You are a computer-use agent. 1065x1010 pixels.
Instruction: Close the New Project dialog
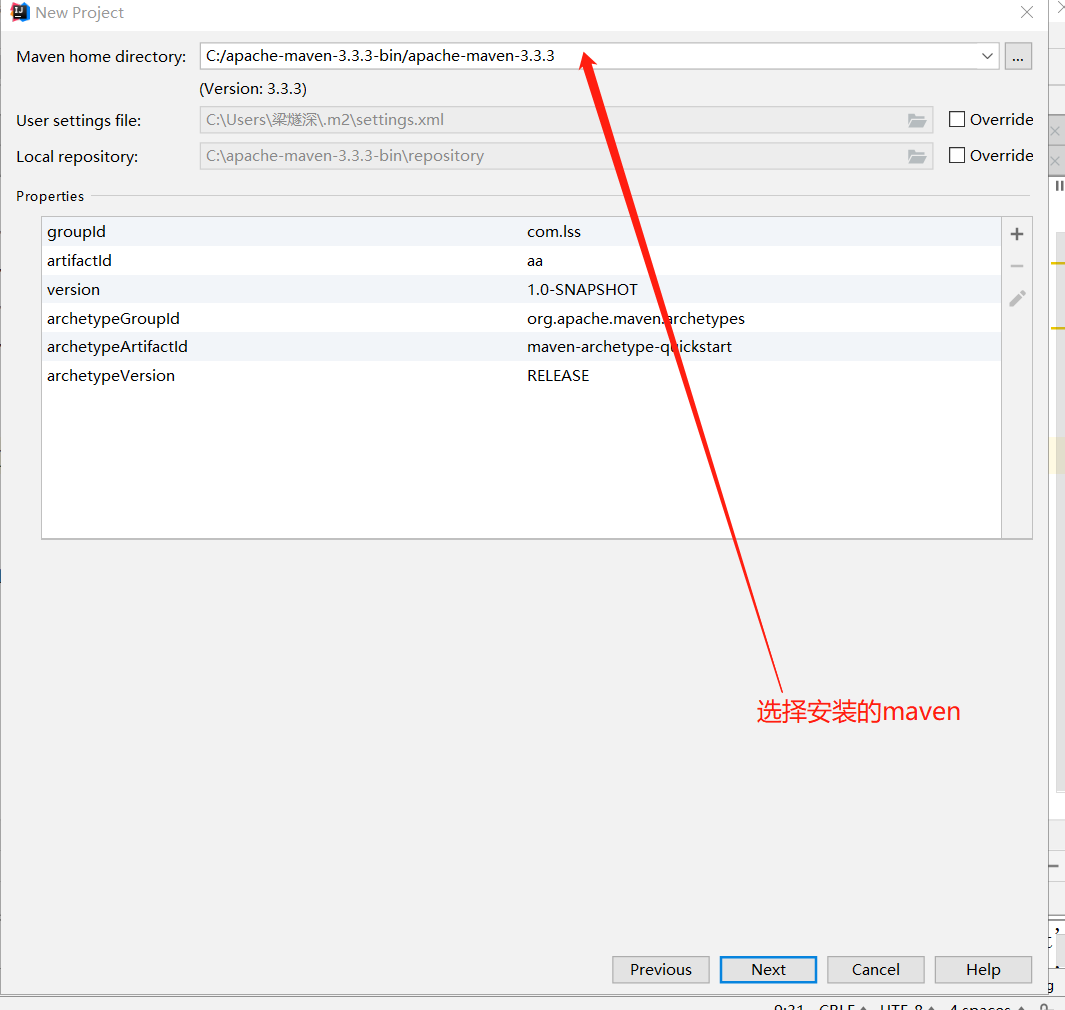pos(1026,12)
